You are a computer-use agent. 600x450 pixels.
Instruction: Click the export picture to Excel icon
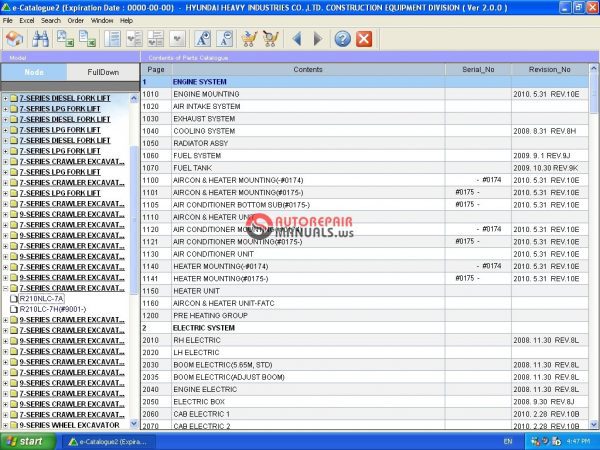click(65, 39)
